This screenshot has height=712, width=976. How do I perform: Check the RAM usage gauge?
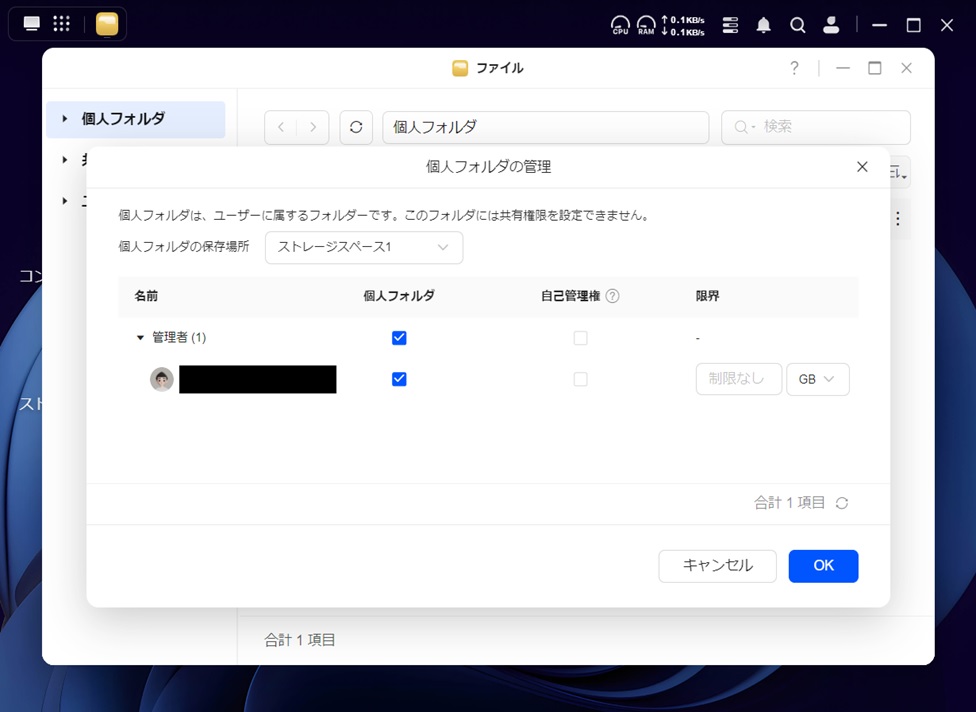[x=646, y=25]
